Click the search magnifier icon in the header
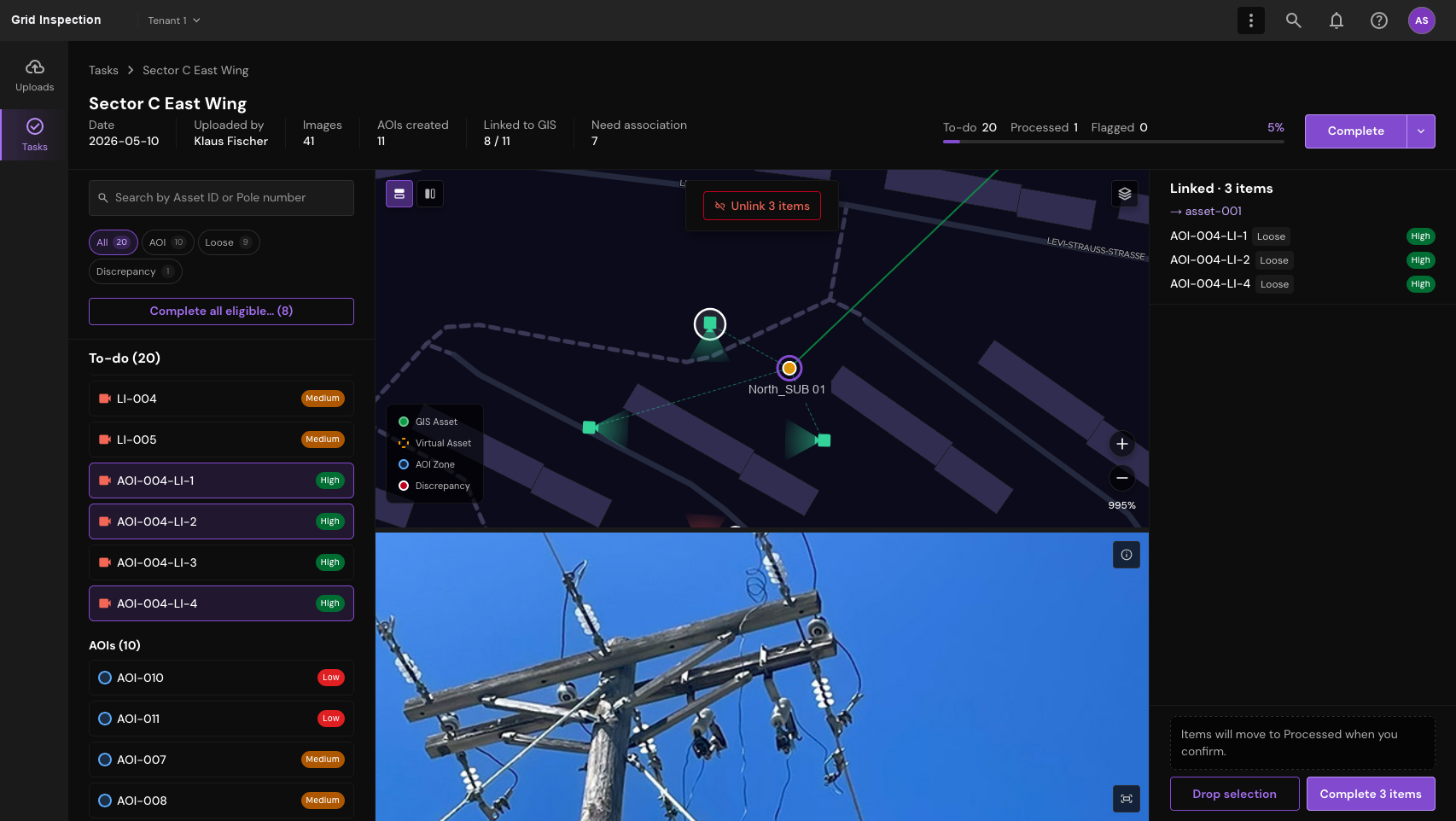Screen dimensions: 1456x821 click(x=1294, y=20)
